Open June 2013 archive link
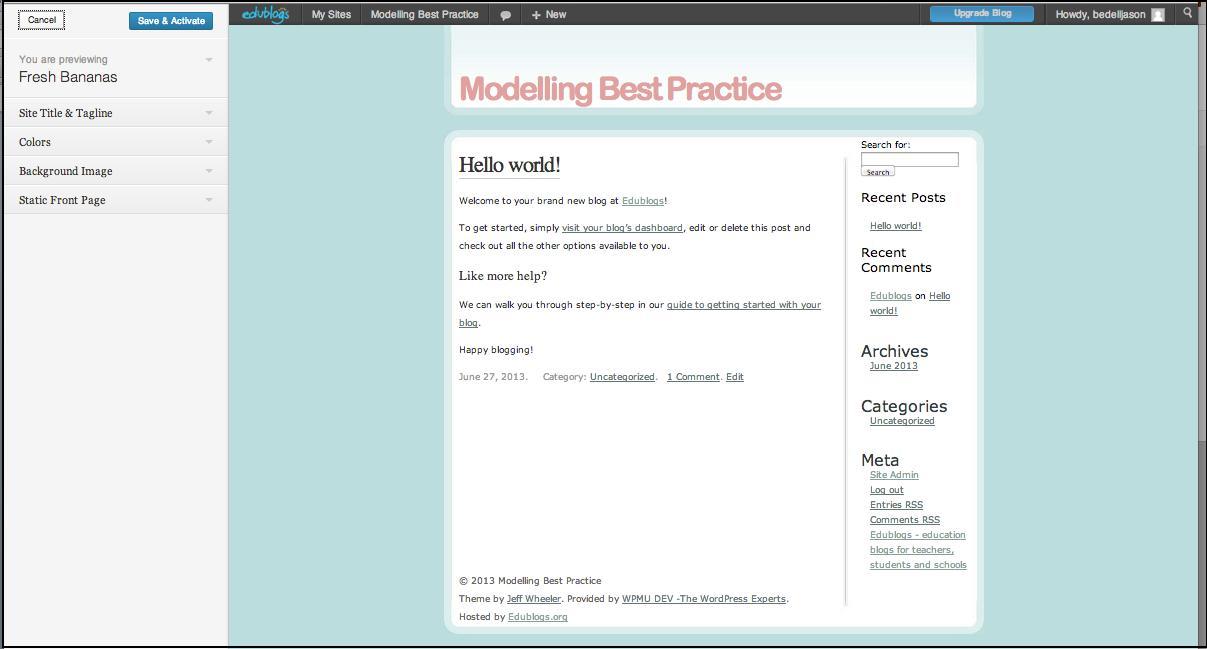 pyautogui.click(x=894, y=366)
